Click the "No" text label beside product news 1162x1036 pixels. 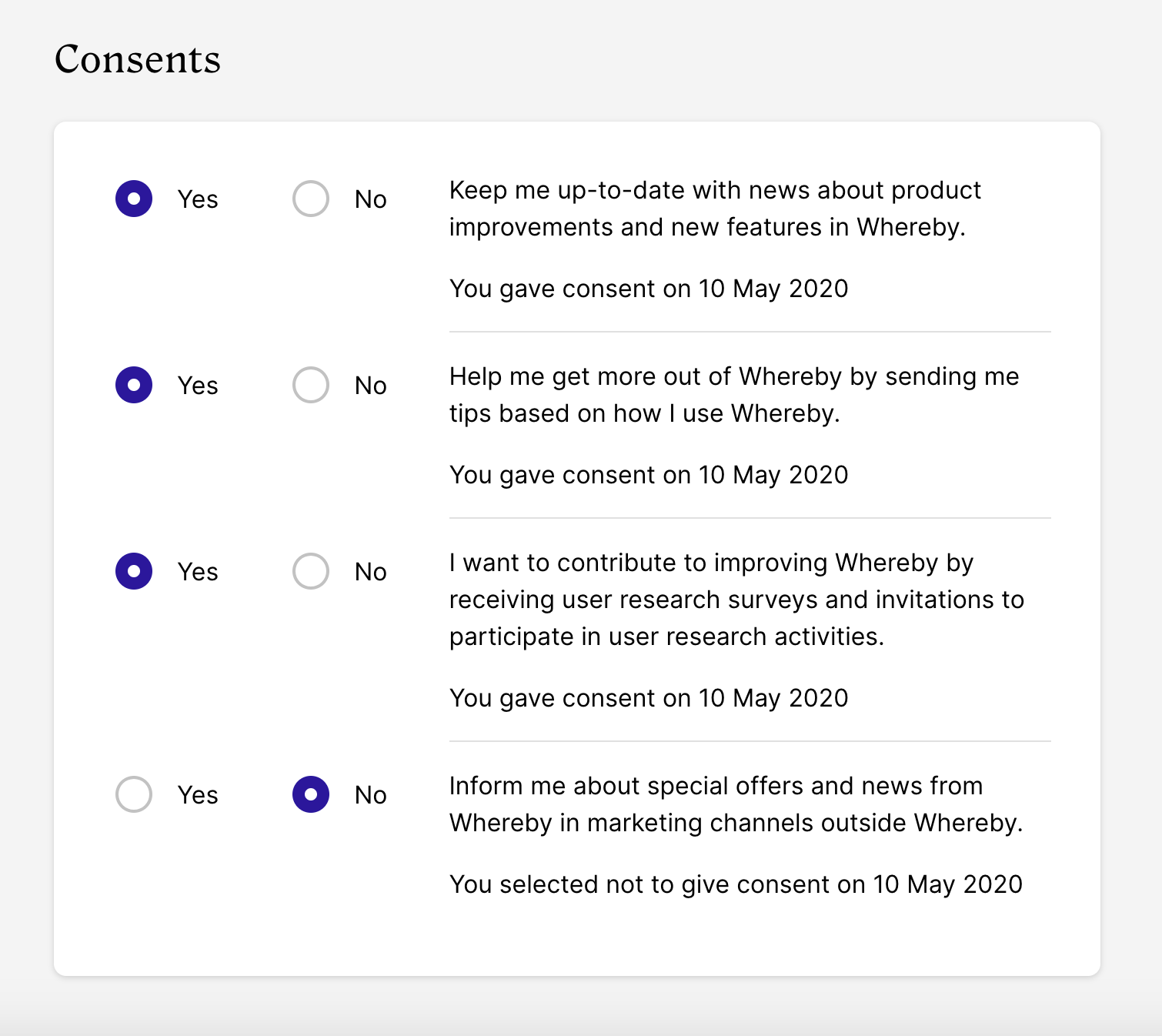(x=370, y=199)
